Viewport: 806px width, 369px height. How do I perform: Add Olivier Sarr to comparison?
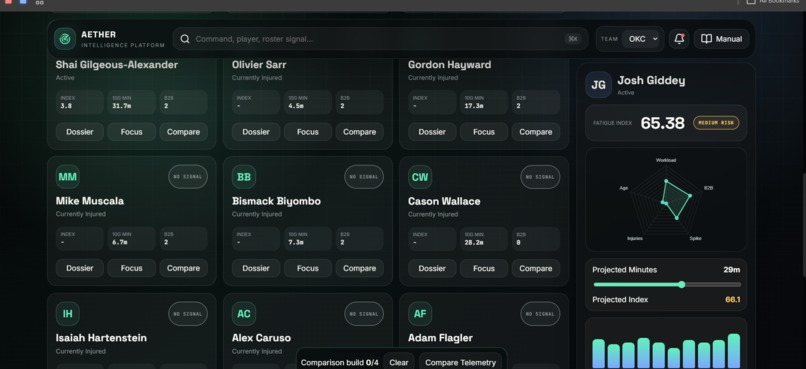click(x=360, y=132)
